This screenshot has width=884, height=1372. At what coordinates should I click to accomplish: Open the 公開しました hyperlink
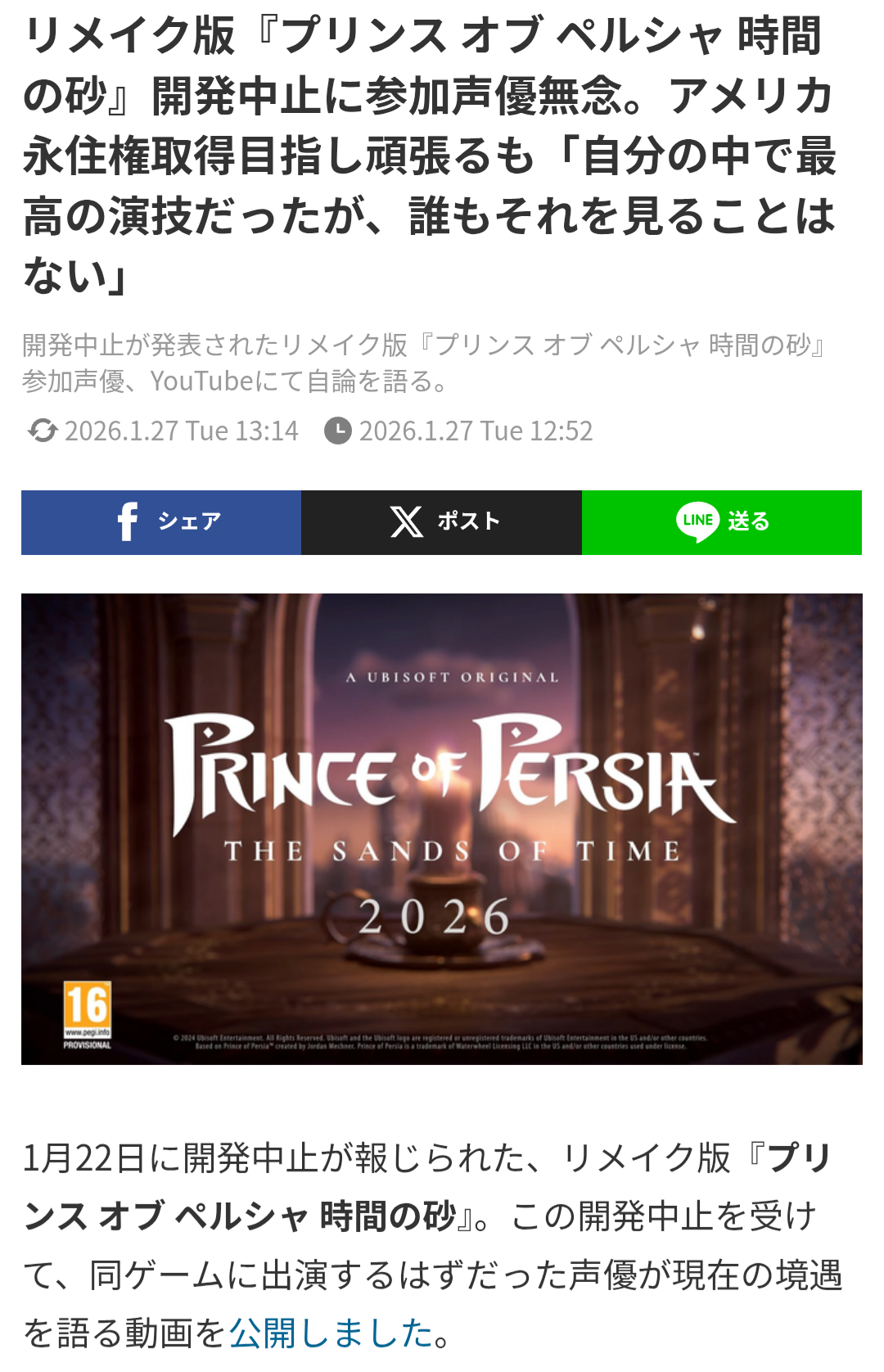point(331,1333)
